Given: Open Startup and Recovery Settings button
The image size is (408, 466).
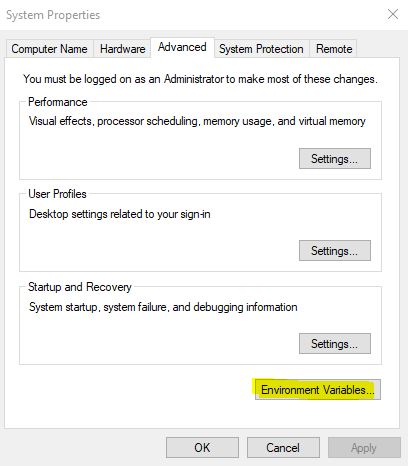Looking at the screenshot, I should click(x=335, y=343).
